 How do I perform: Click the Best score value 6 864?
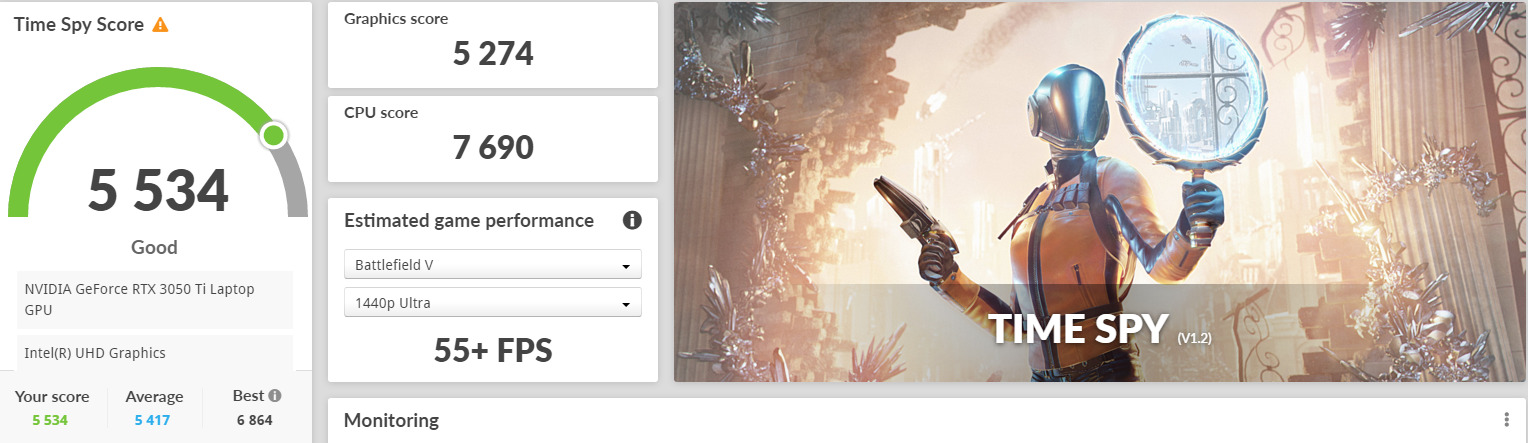tap(255, 420)
